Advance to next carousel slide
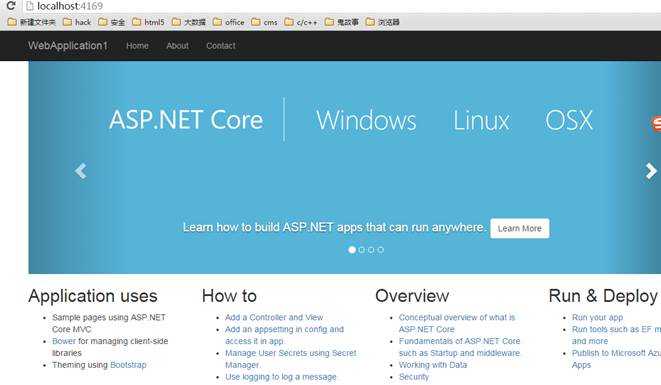 (651, 171)
